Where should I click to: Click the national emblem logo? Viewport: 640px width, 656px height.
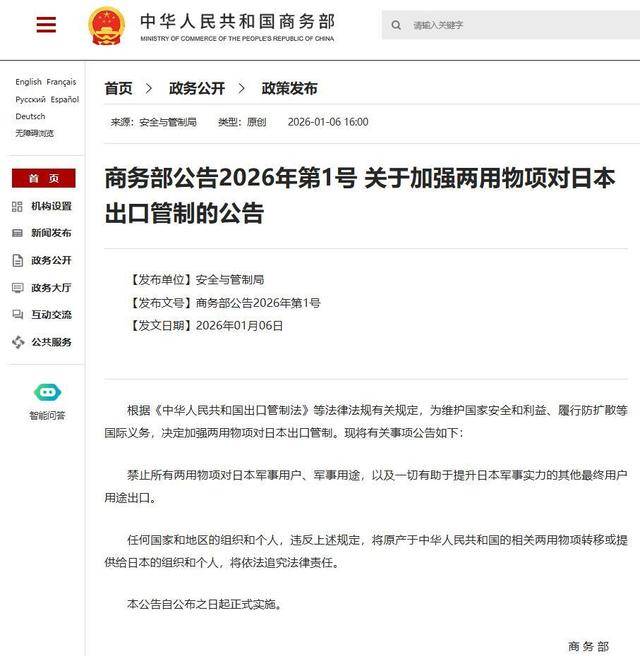point(106,26)
